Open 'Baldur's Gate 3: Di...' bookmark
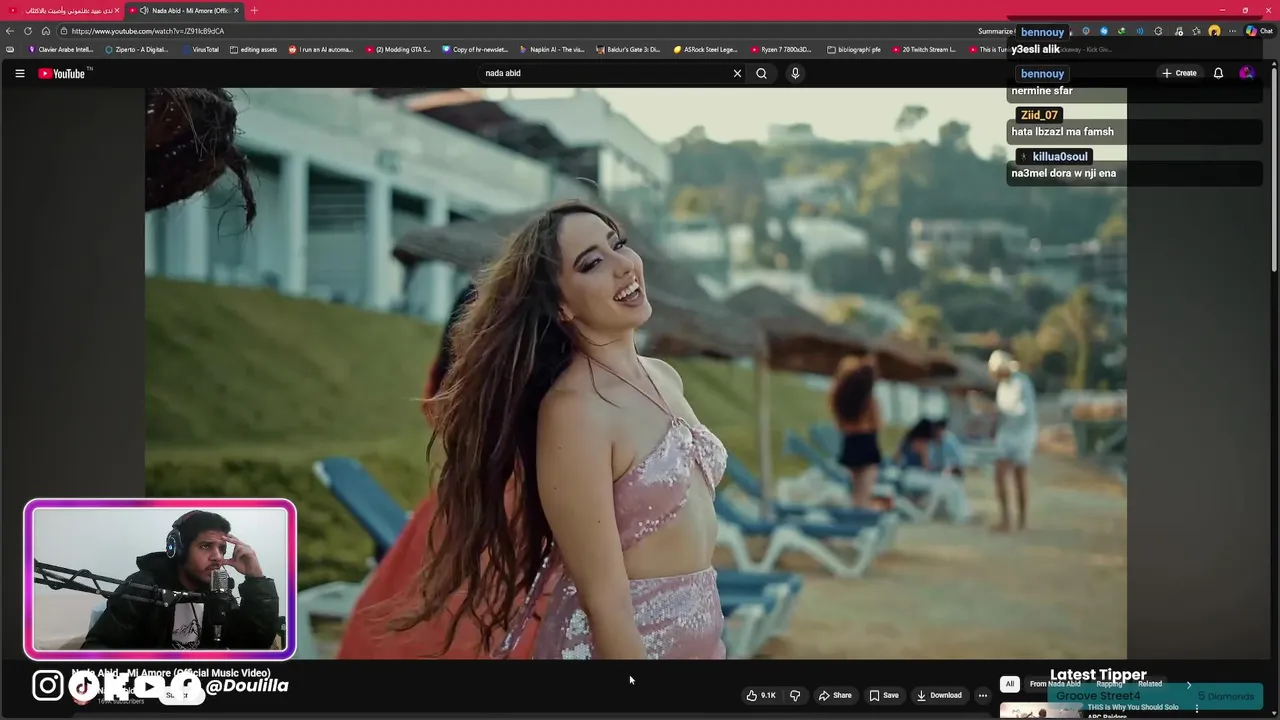This screenshot has height=720, width=1280. point(628,49)
